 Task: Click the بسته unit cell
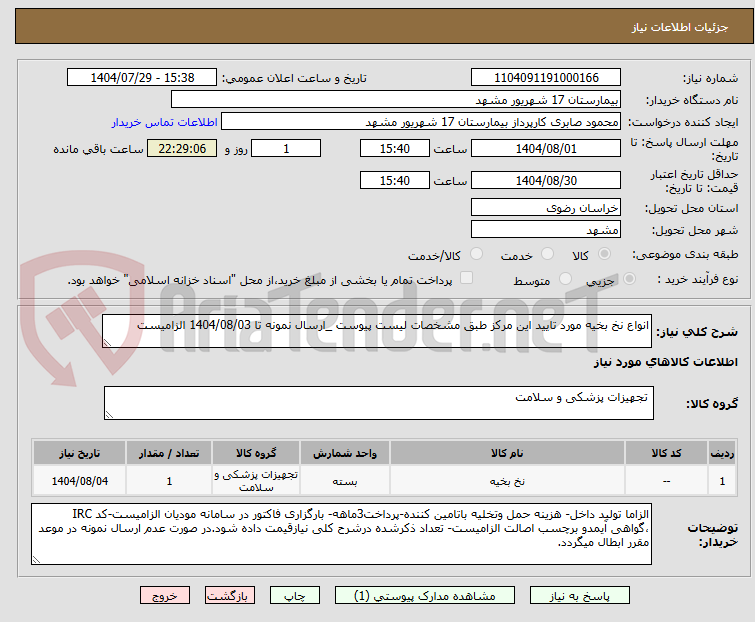pos(345,481)
